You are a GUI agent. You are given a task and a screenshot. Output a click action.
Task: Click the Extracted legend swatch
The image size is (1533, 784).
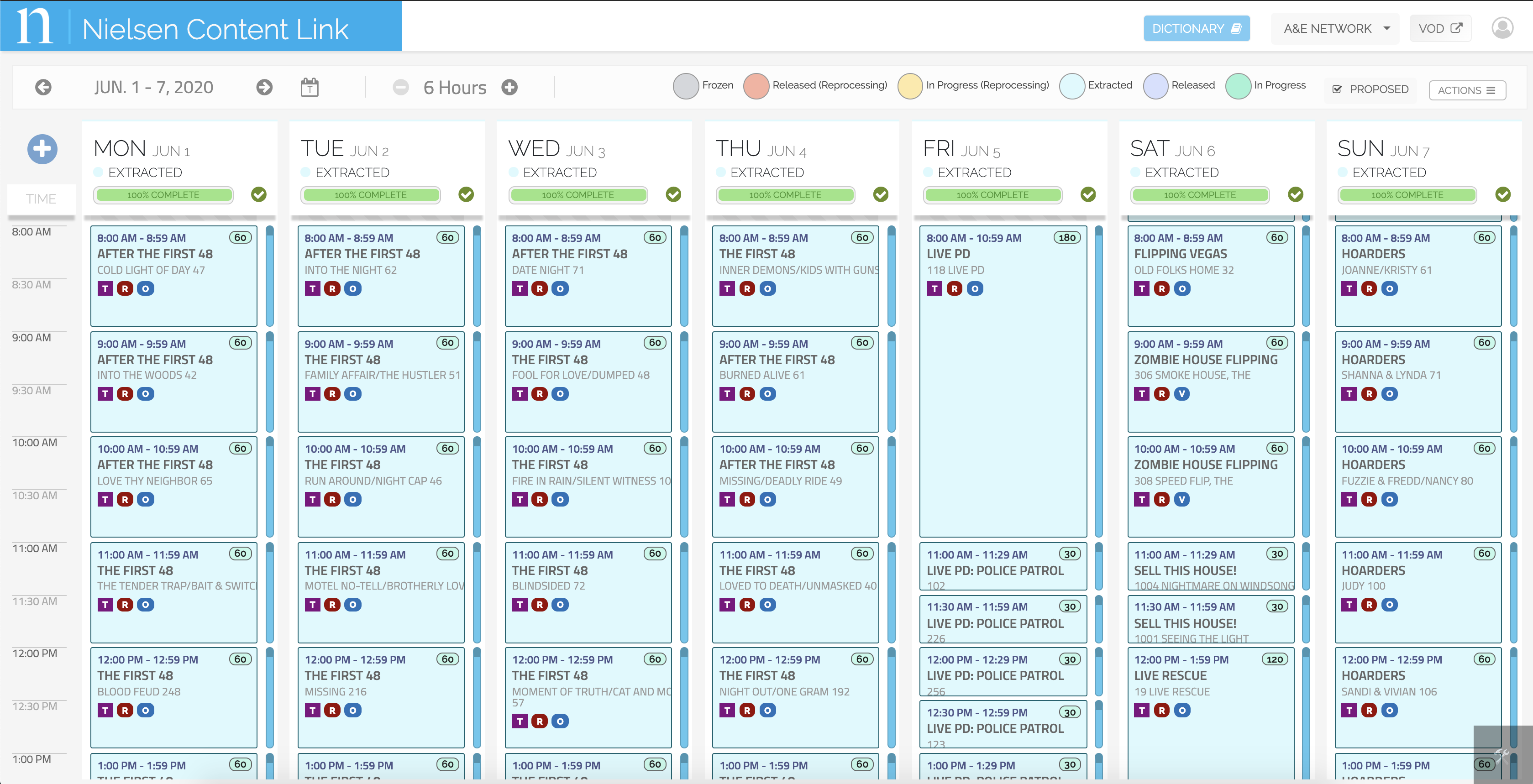[1072, 86]
